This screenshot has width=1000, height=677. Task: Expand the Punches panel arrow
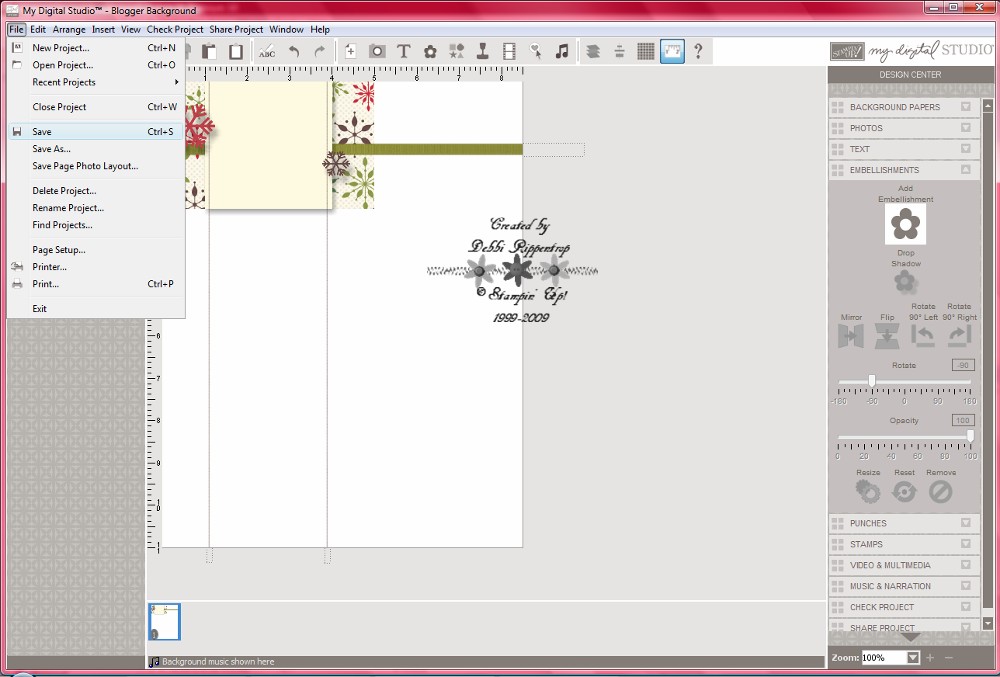(966, 523)
